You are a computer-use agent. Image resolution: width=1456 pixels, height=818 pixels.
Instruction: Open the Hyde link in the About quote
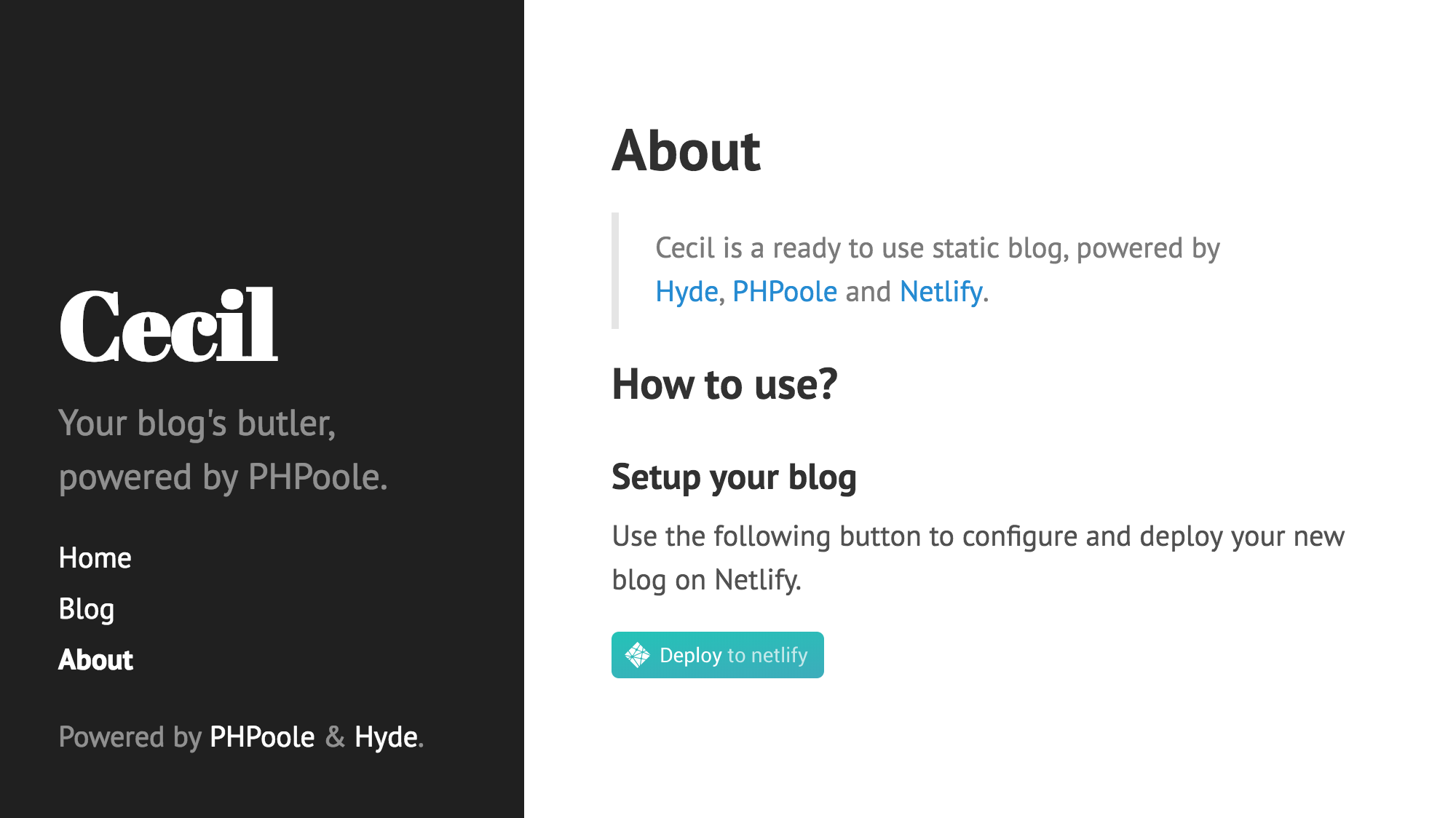pos(685,290)
